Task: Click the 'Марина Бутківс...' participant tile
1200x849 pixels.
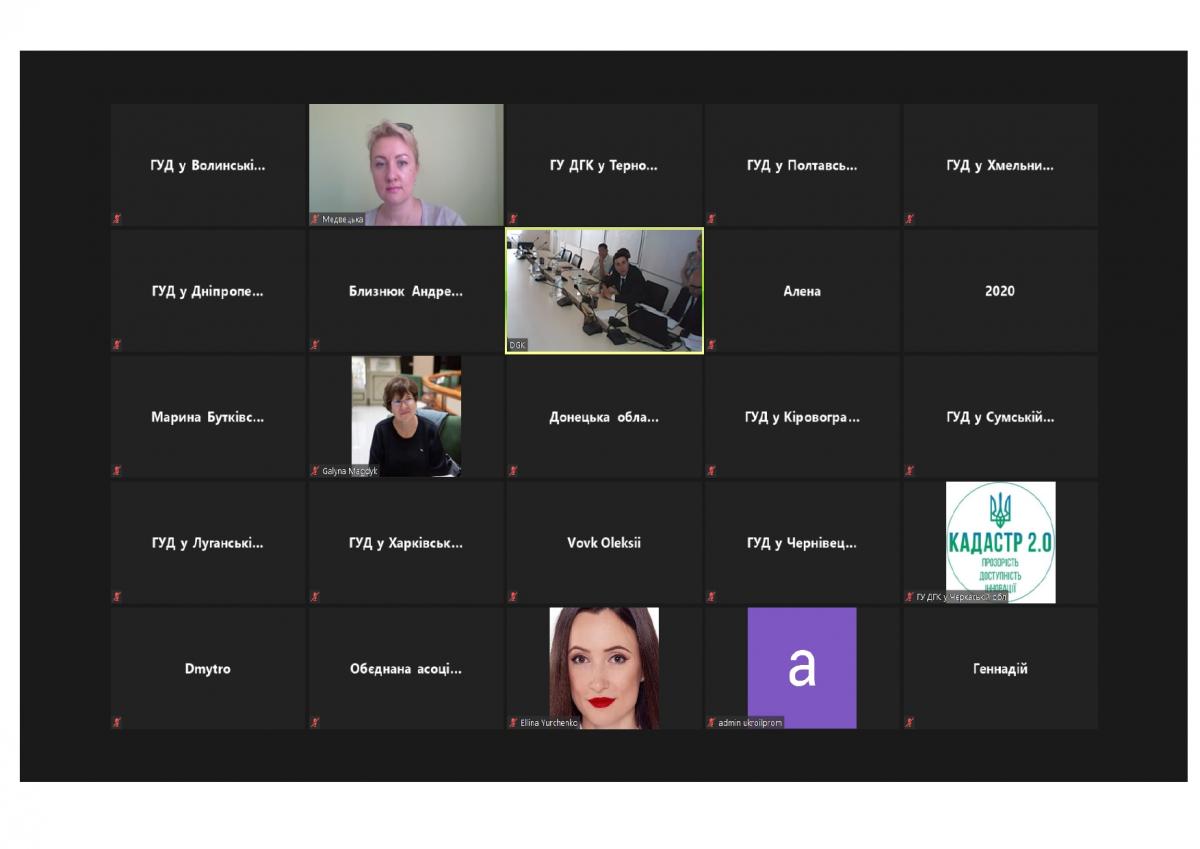Action: 208,418
